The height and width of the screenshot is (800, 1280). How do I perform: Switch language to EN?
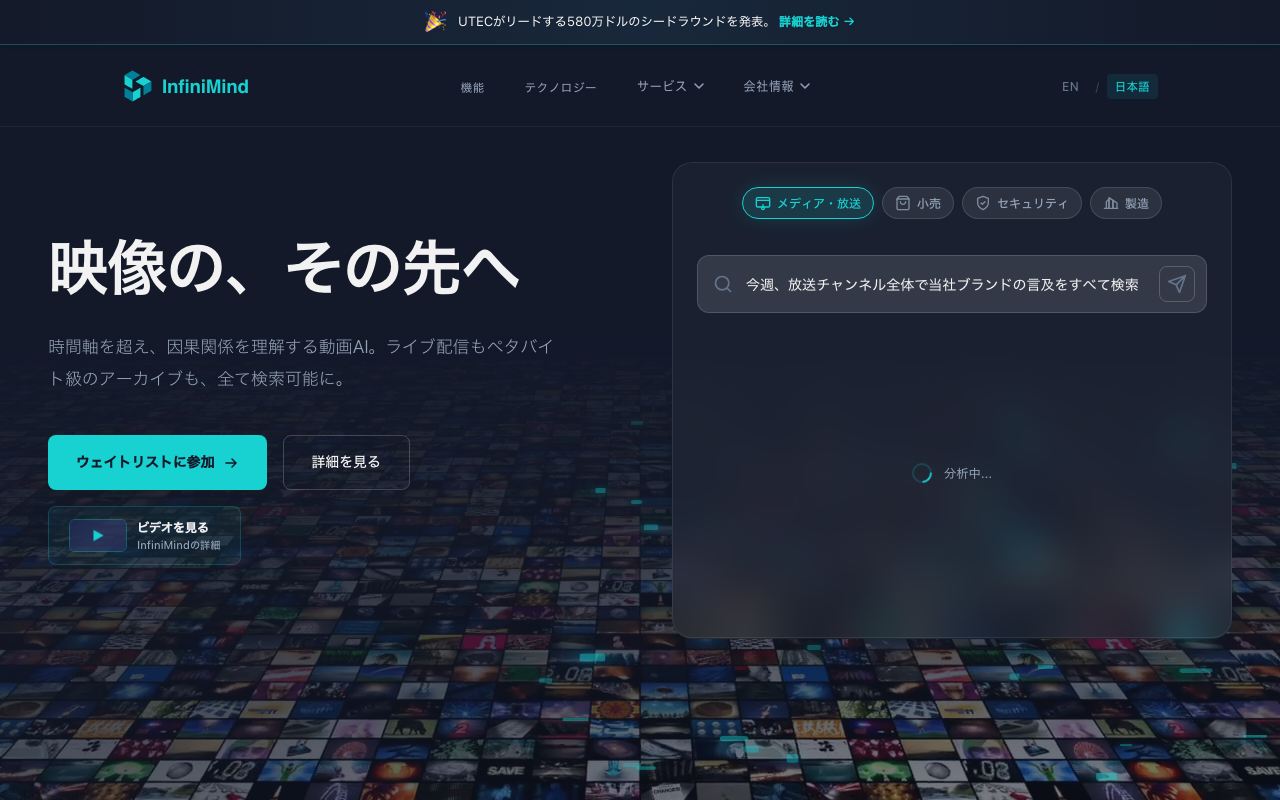tap(1070, 87)
